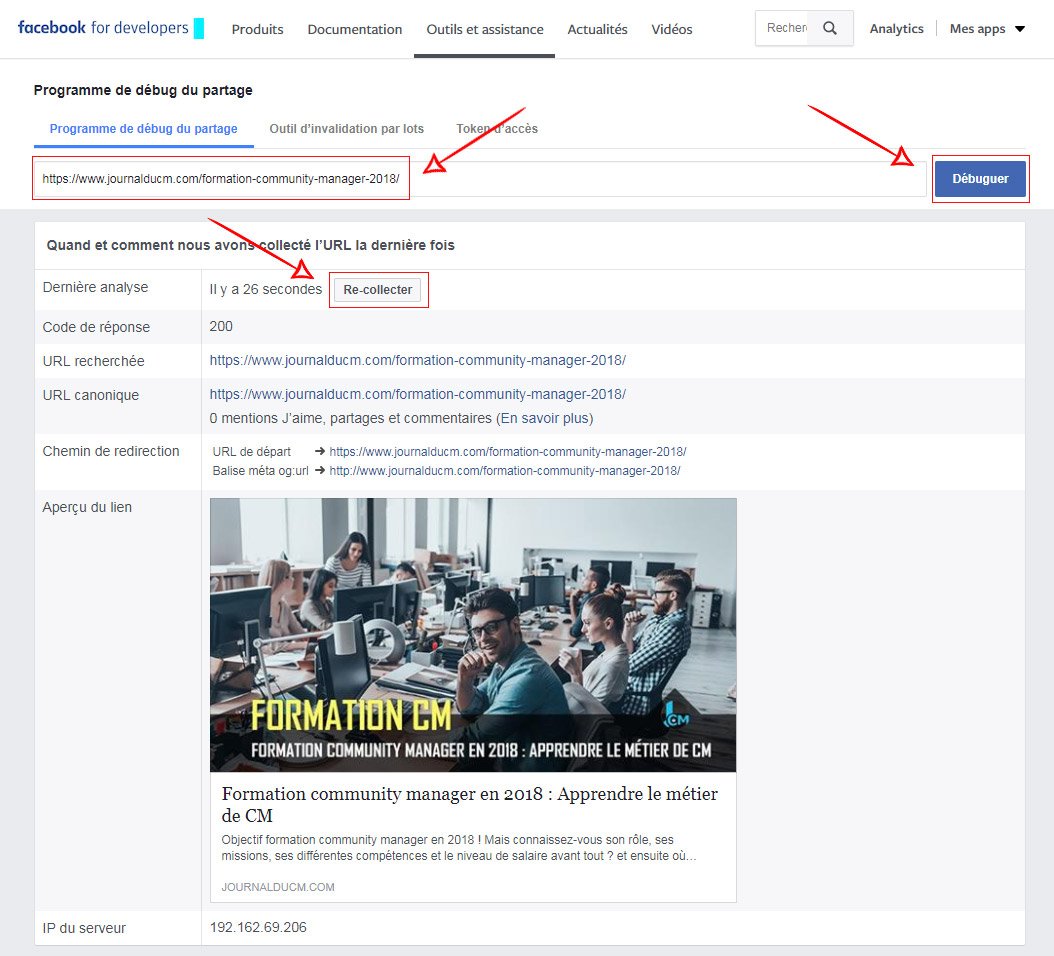Click the 'Aperçu du lien' row label

pyautogui.click(x=87, y=507)
